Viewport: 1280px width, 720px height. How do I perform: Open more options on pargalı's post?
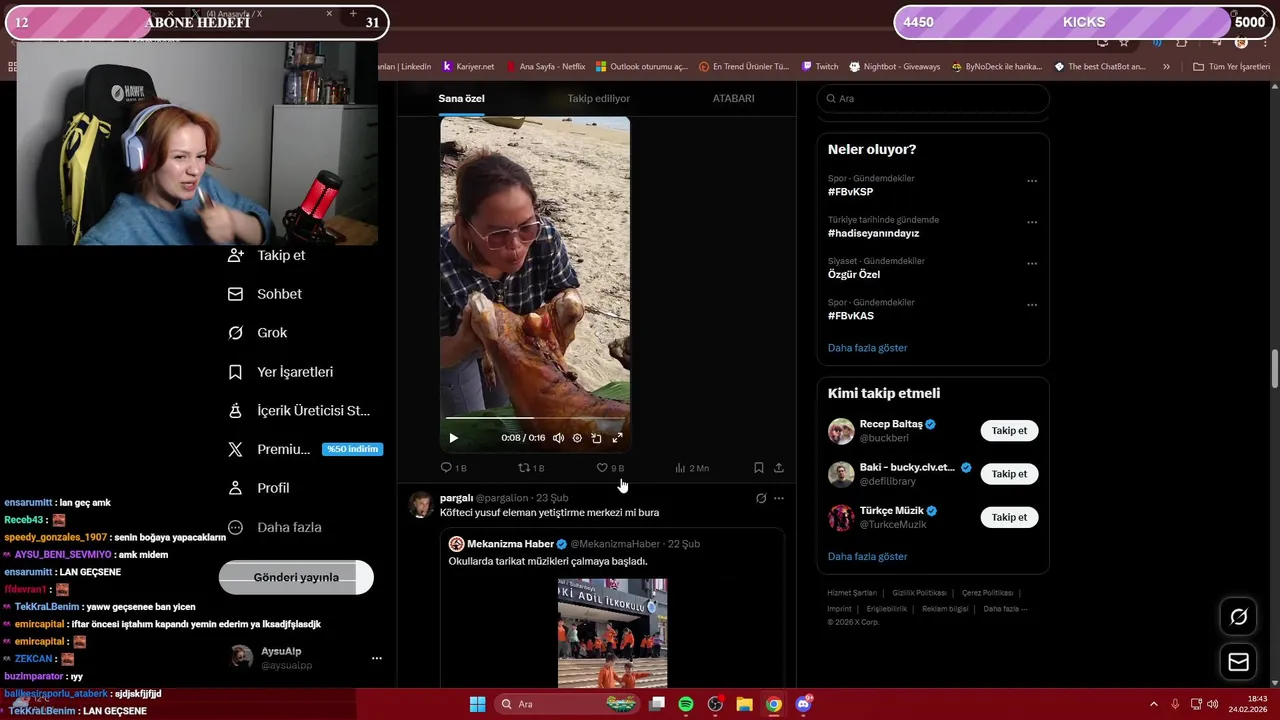[x=779, y=498]
